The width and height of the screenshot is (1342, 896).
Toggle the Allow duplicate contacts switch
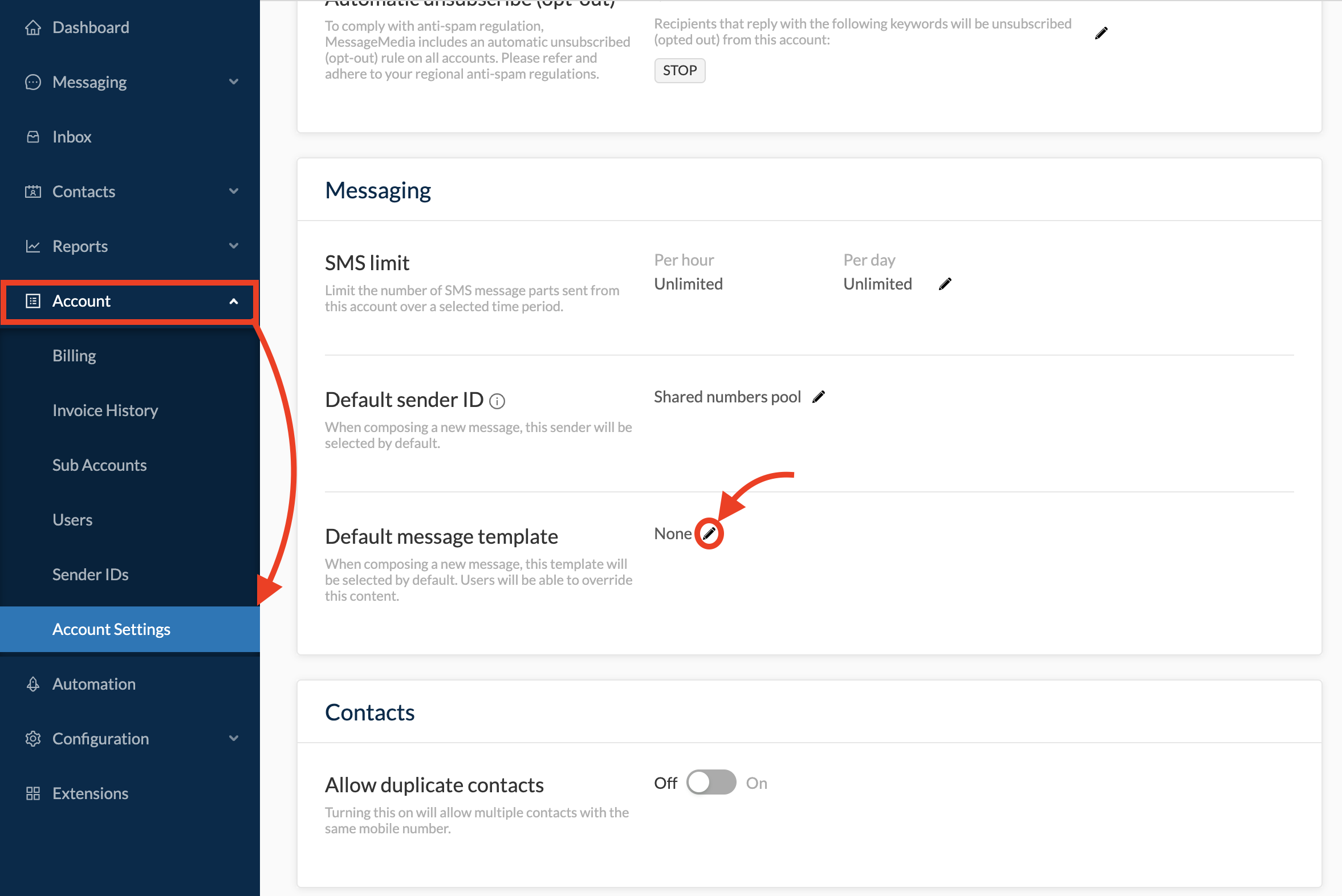(711, 783)
